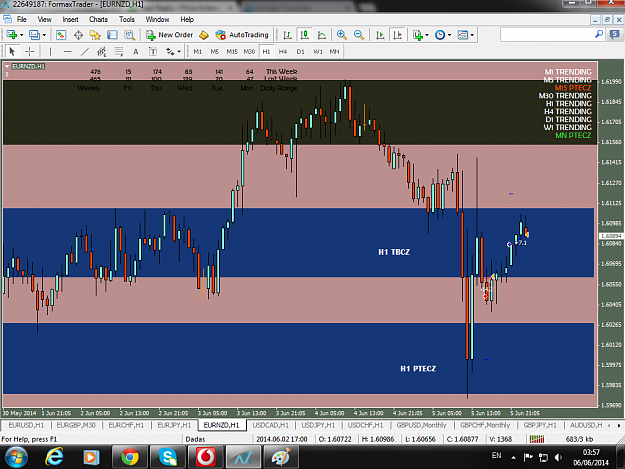Open Google Chrome from the taskbar
Screen dimensions: 625x469
(130, 457)
